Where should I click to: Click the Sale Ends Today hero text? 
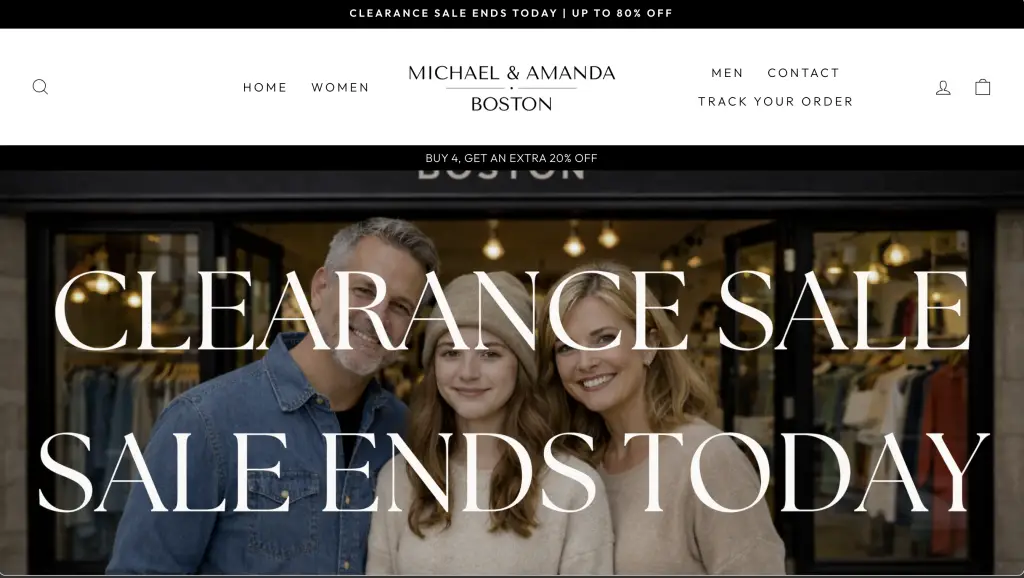coord(513,473)
